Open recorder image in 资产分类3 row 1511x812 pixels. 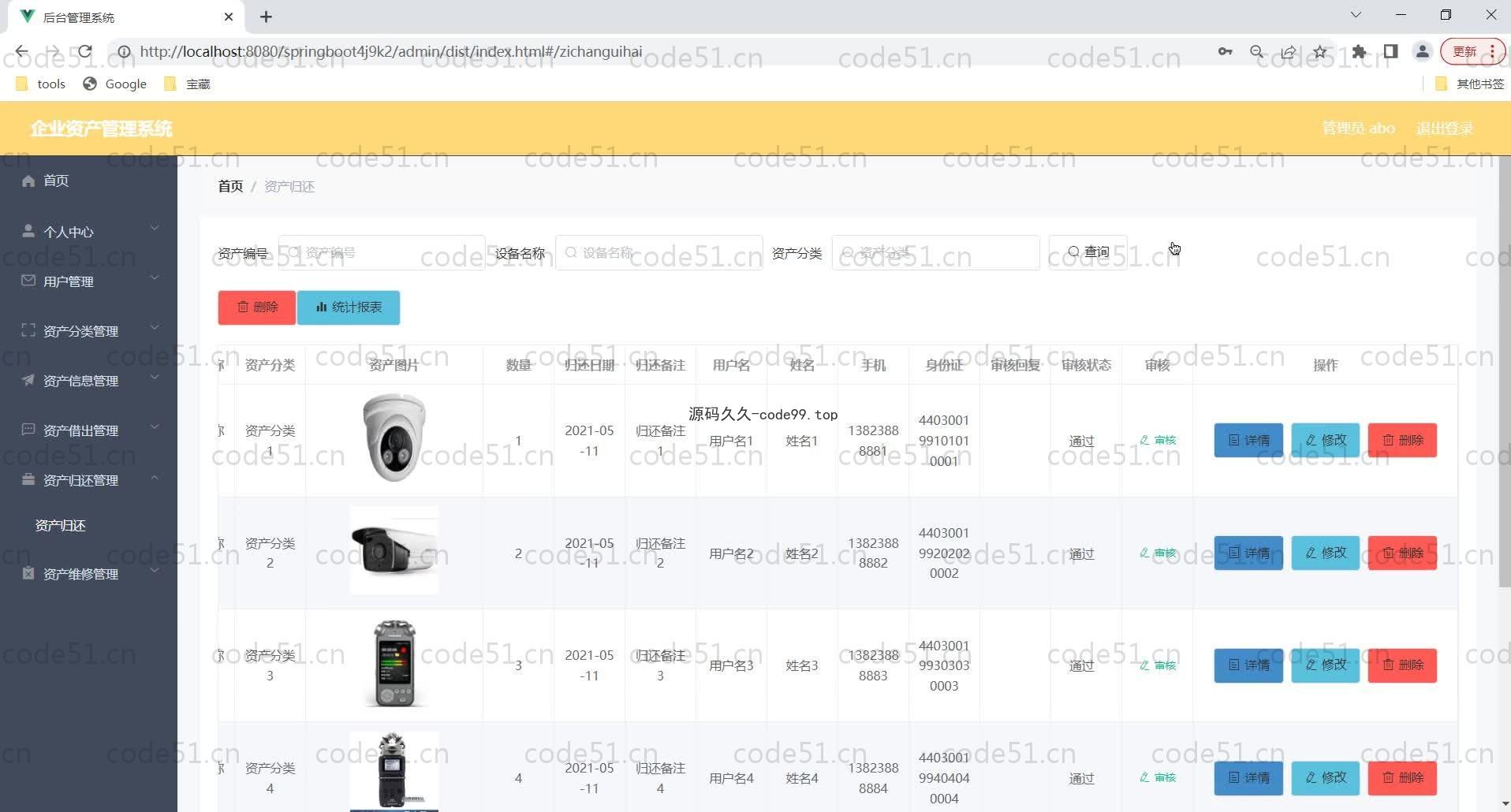pyautogui.click(x=394, y=663)
